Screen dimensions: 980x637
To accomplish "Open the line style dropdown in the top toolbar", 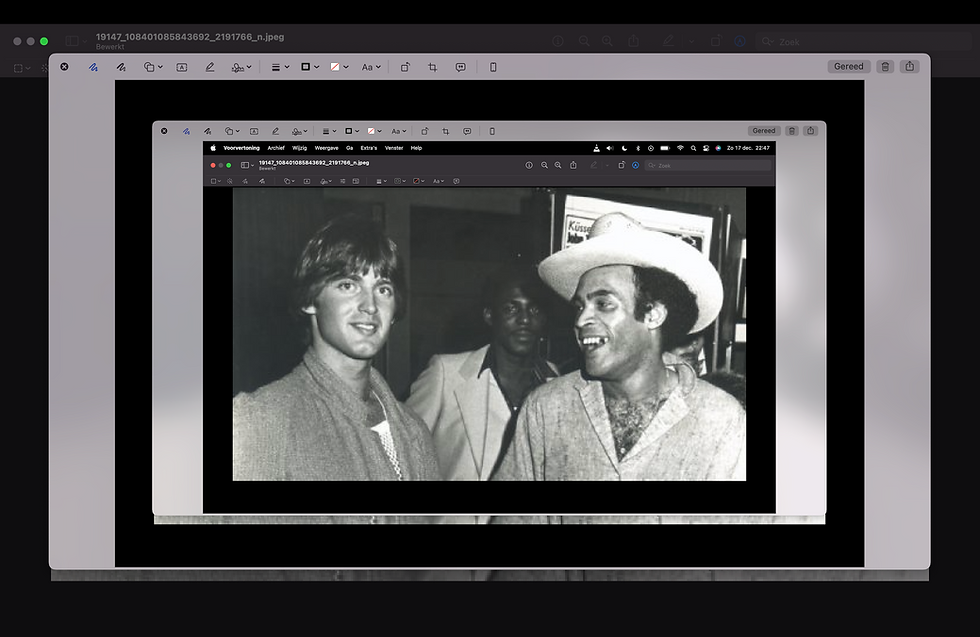I will tap(280, 67).
